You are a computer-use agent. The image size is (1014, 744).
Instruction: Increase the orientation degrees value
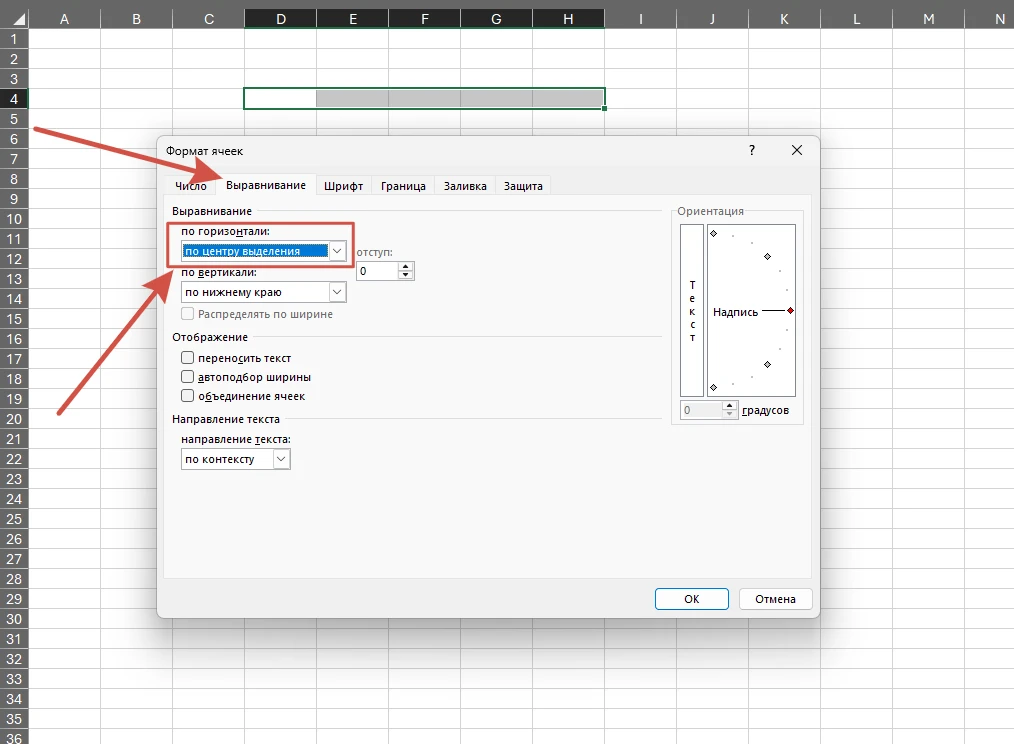729,406
